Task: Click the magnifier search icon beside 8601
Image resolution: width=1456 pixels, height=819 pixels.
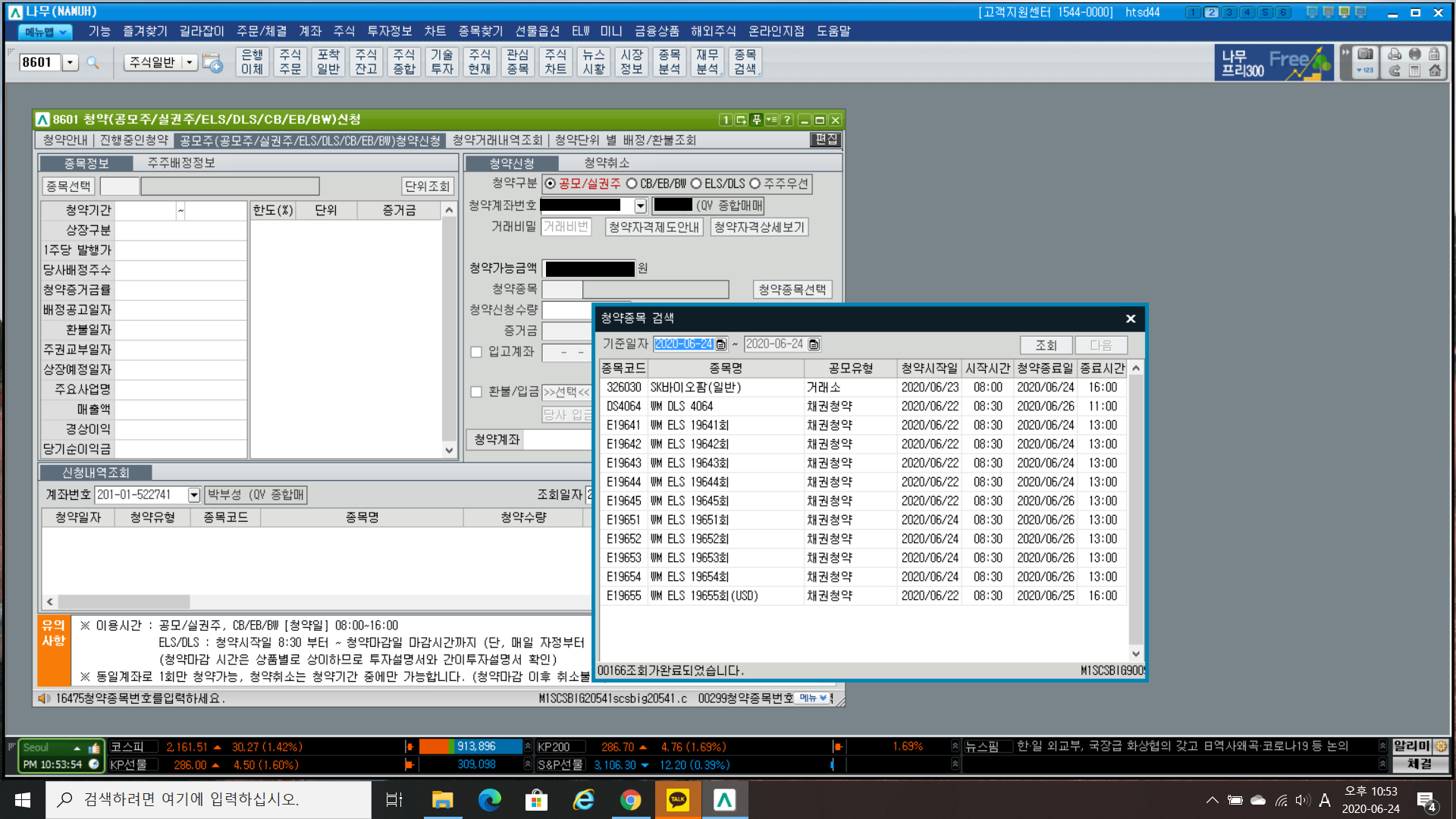Action: (93, 62)
